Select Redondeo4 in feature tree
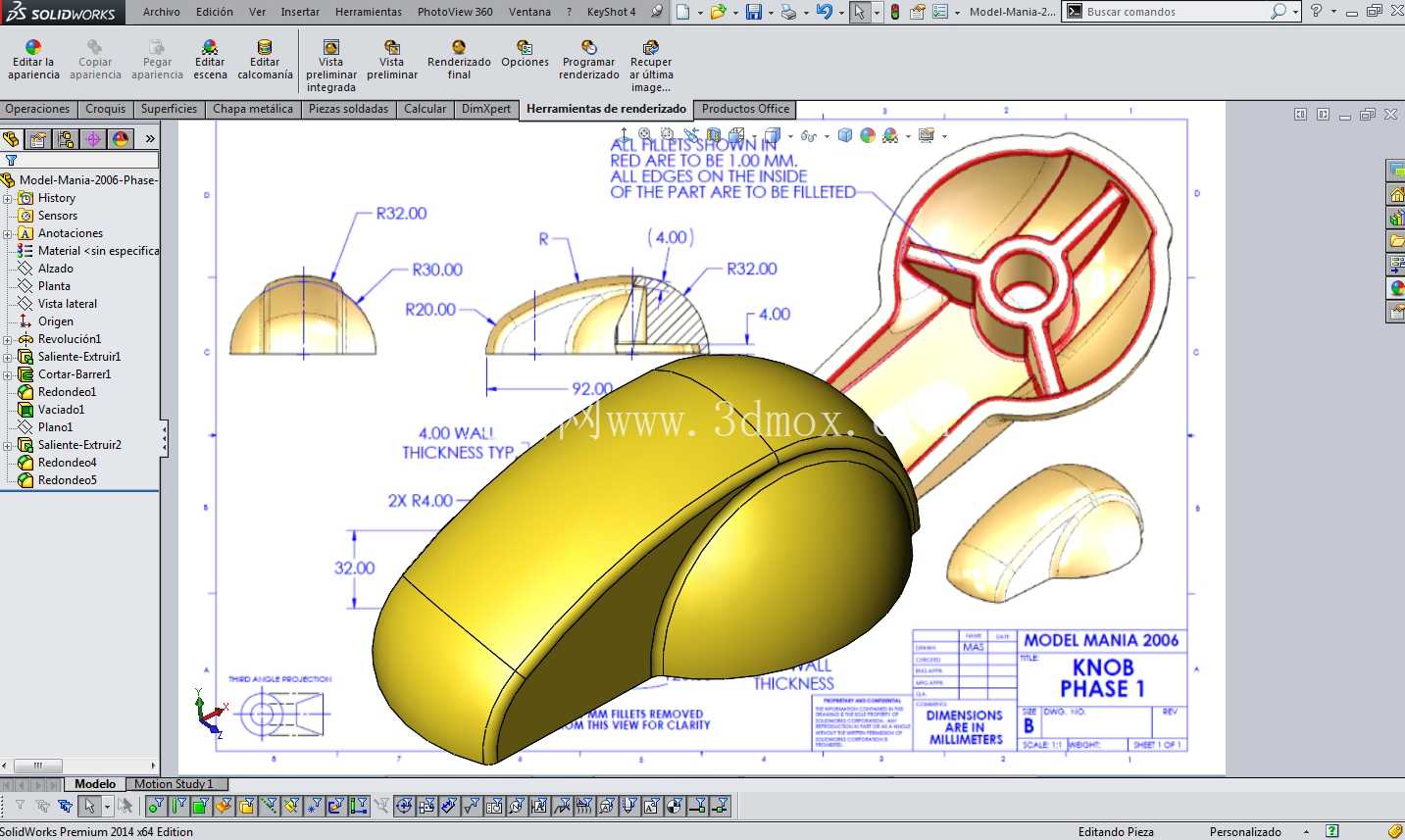Screen dimensions: 1405x840 pyautogui.click(x=67, y=463)
